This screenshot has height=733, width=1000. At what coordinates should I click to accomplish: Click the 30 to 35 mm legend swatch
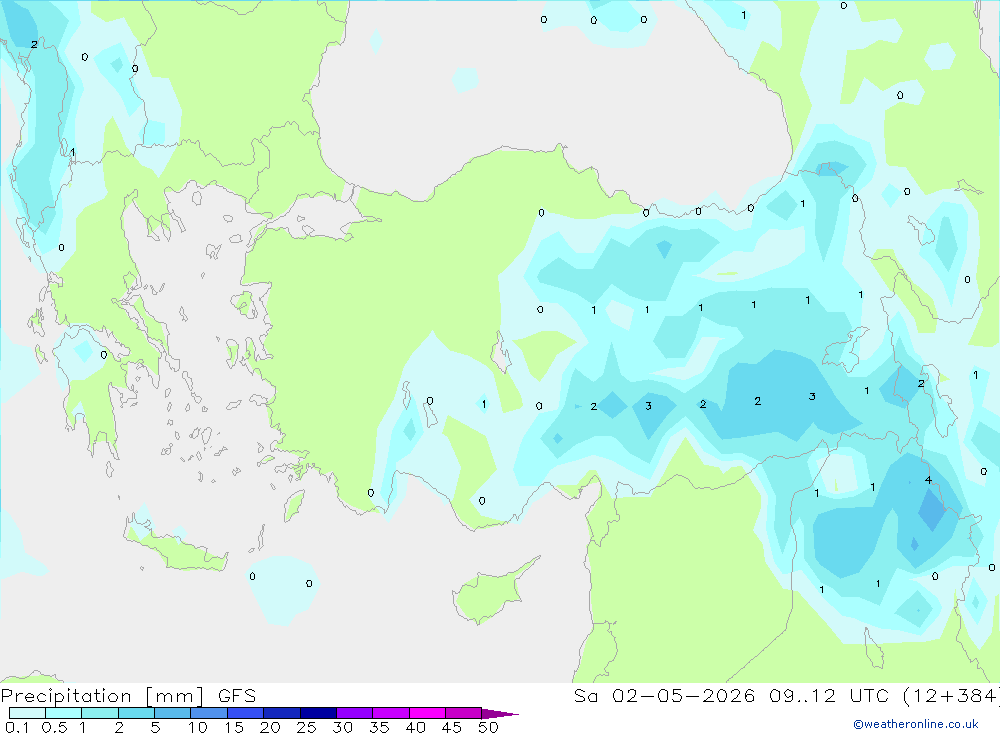click(354, 713)
